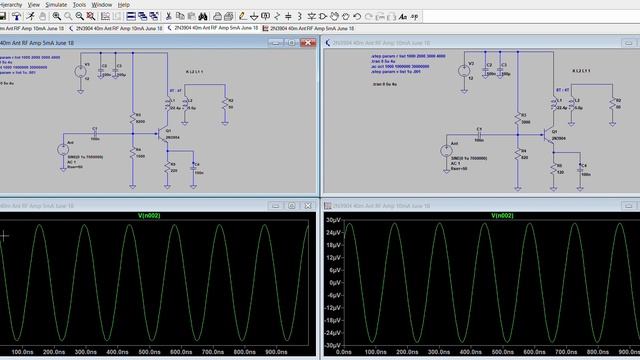Screen dimensions: 640x360
Task: Select the Capacitor component tool
Action: (x=288, y=16)
